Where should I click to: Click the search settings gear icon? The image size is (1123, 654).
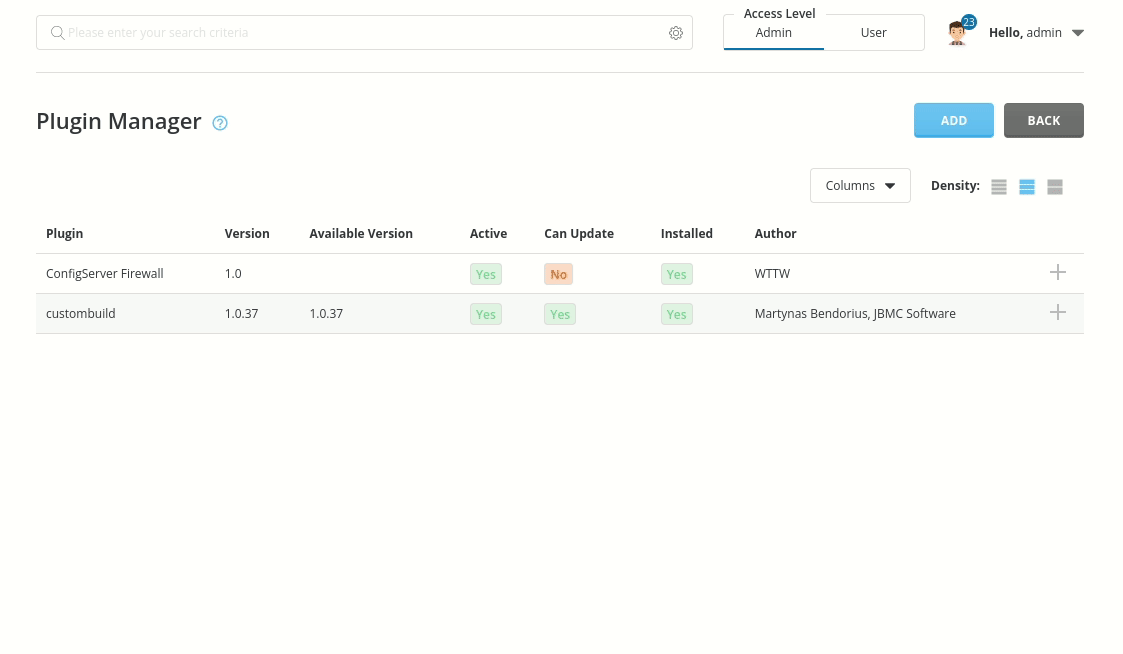coord(676,33)
